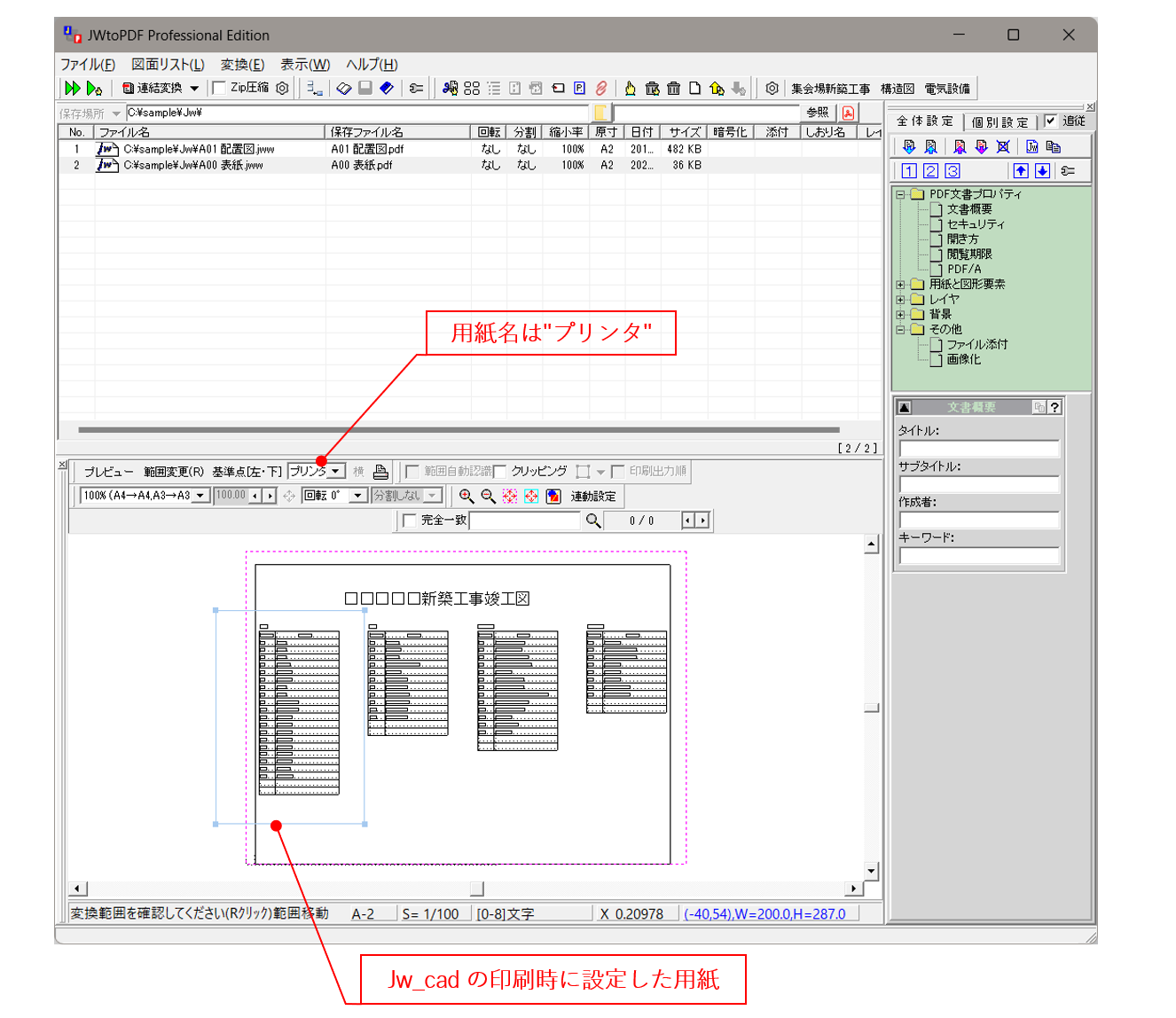Click the printer icon next to 横
This screenshot has height=1018, width=1176.
pyautogui.click(x=380, y=470)
